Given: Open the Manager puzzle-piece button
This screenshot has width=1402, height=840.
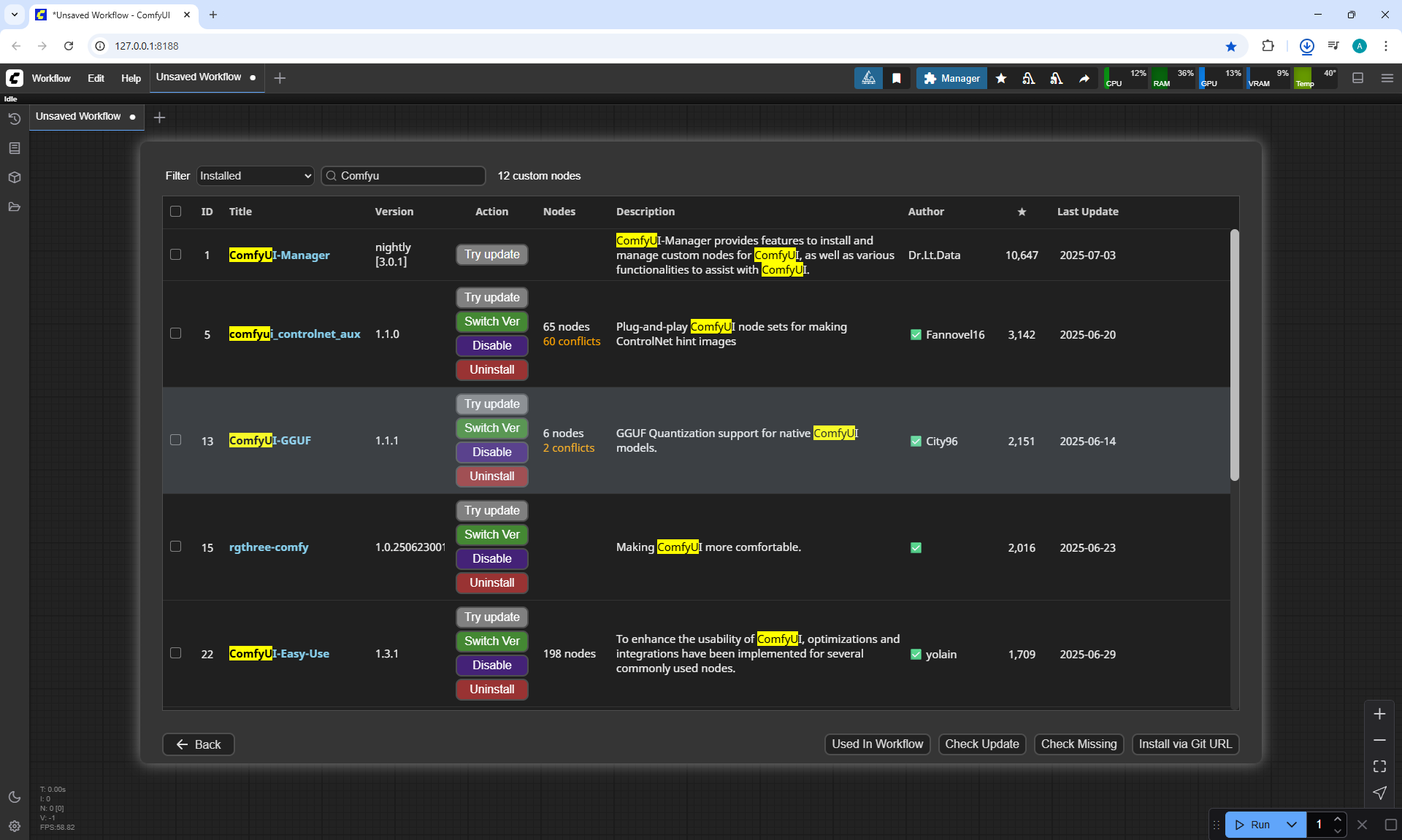Looking at the screenshot, I should click(x=951, y=78).
